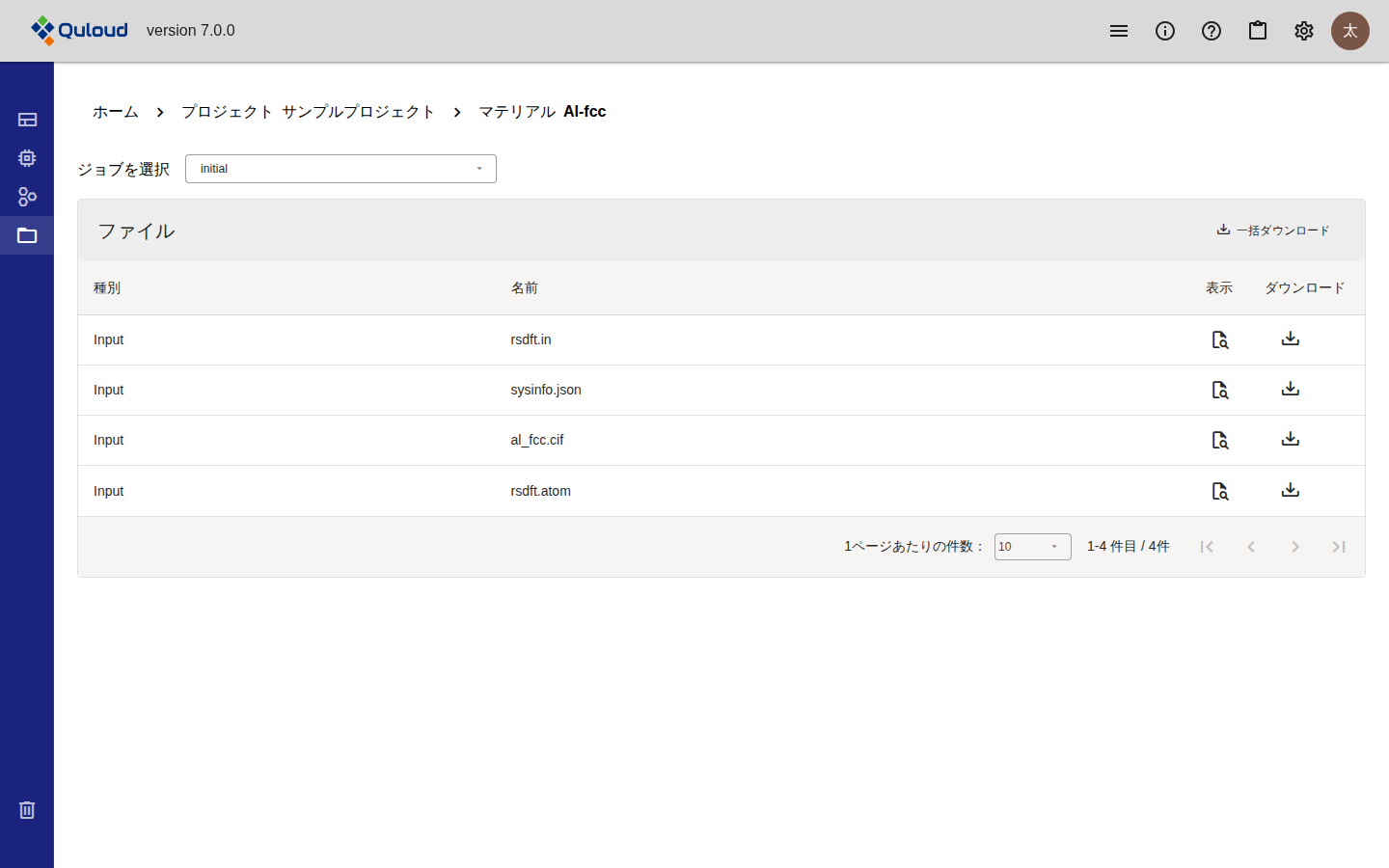Viewport: 1389px width, 868px height.
Task: Open the help question-mark icon
Action: [1212, 31]
